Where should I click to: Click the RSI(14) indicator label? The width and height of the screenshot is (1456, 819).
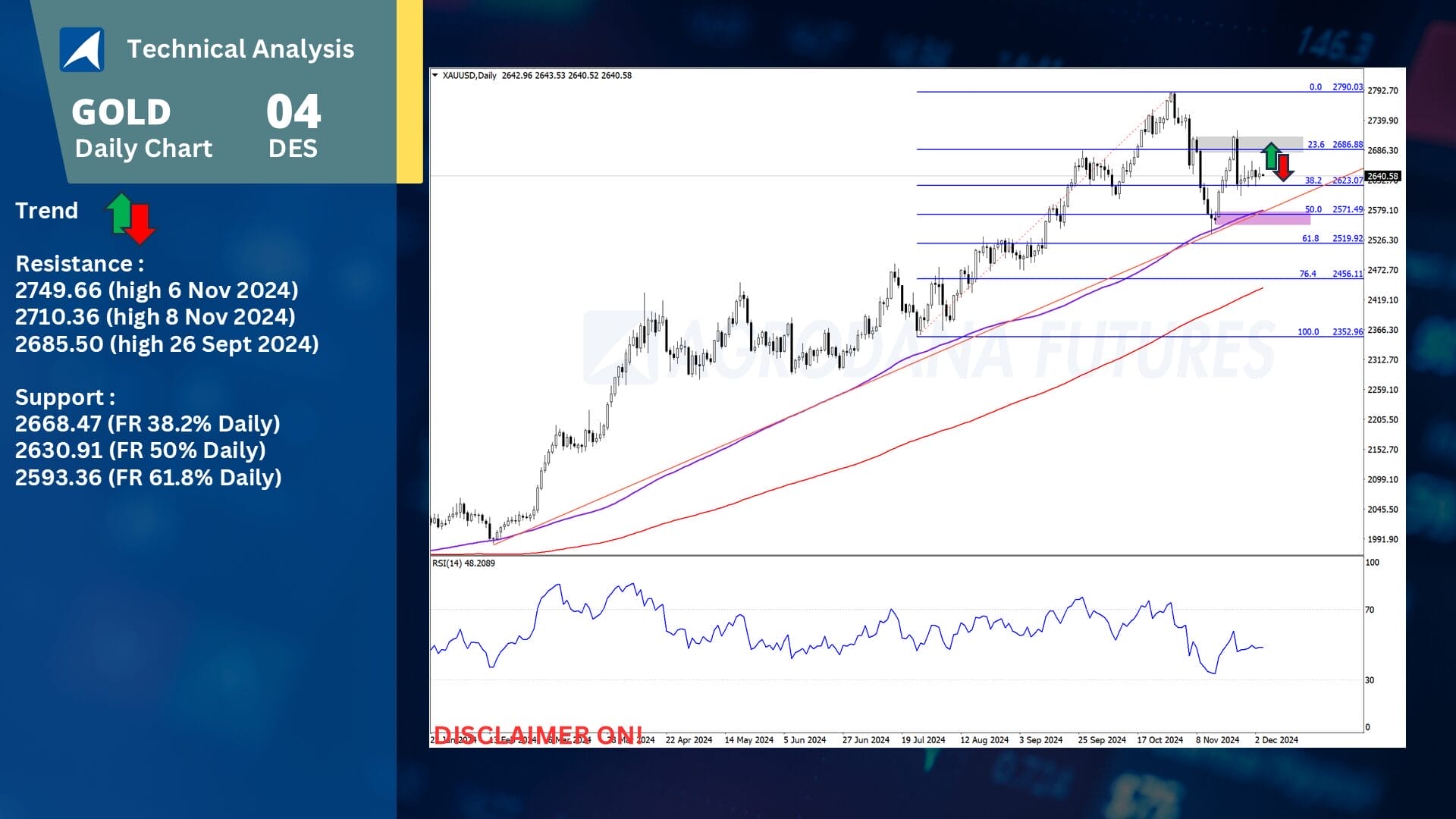click(x=463, y=563)
